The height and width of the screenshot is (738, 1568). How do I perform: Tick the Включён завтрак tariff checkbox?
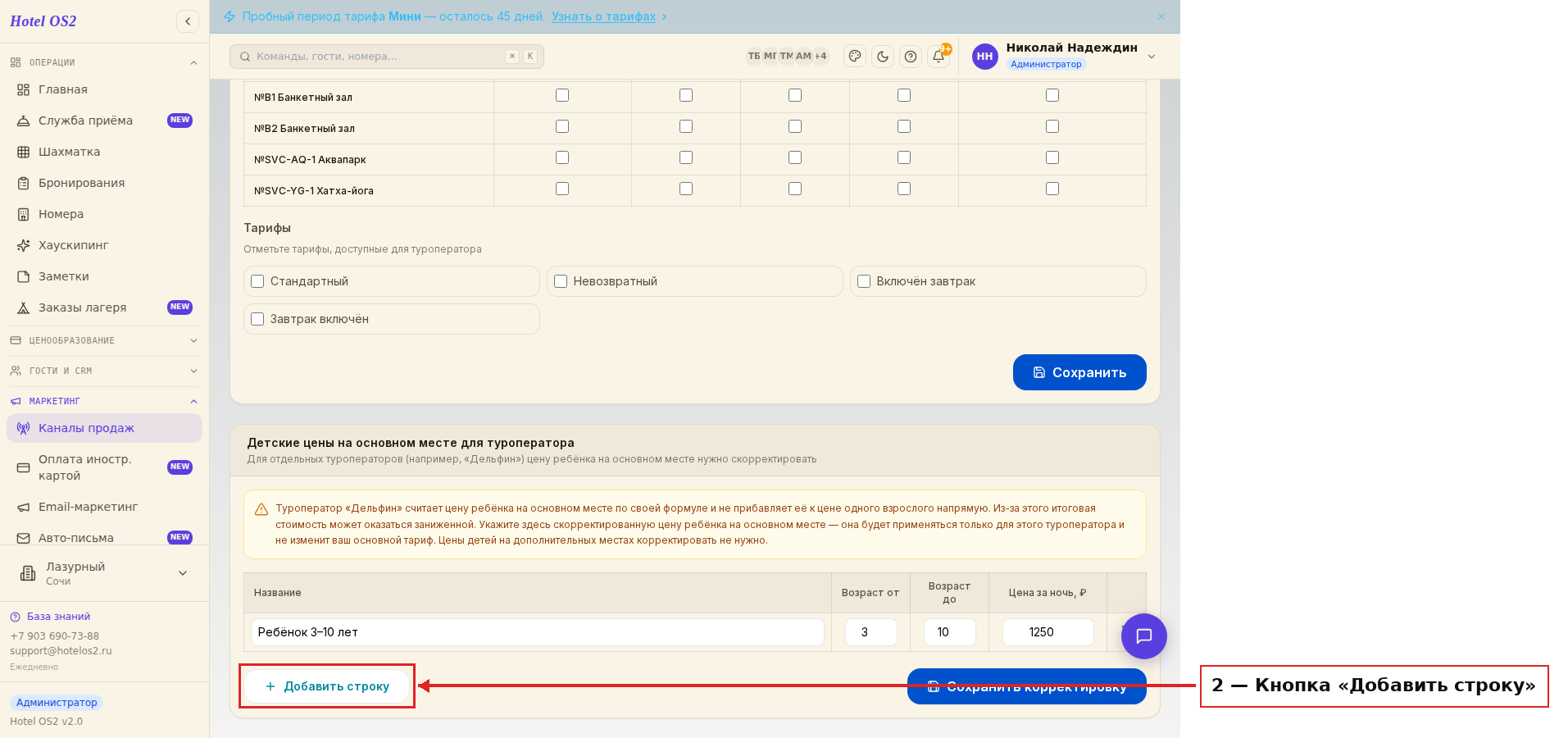click(864, 281)
